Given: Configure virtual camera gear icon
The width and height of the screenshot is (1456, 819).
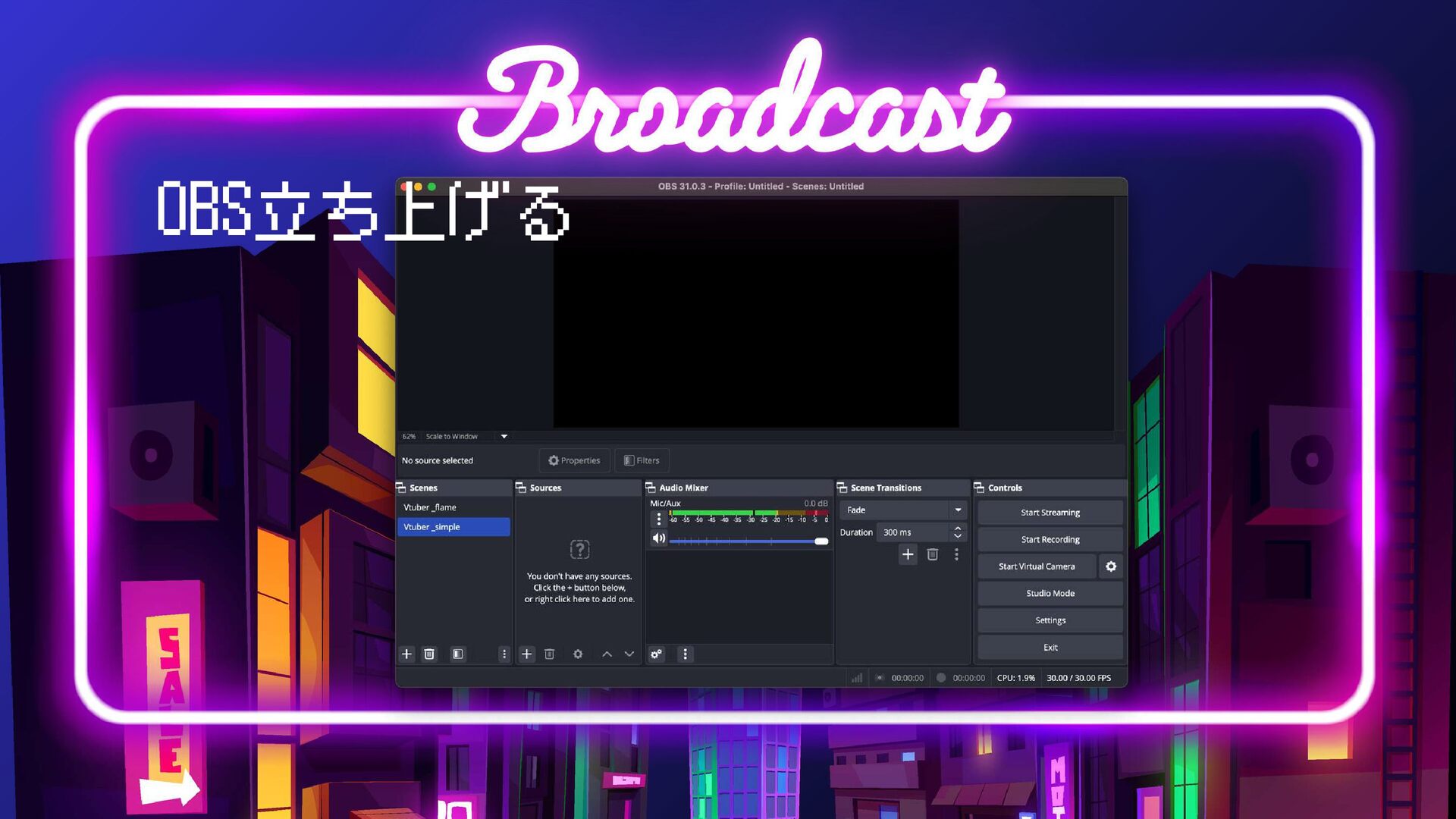Looking at the screenshot, I should click(1111, 566).
